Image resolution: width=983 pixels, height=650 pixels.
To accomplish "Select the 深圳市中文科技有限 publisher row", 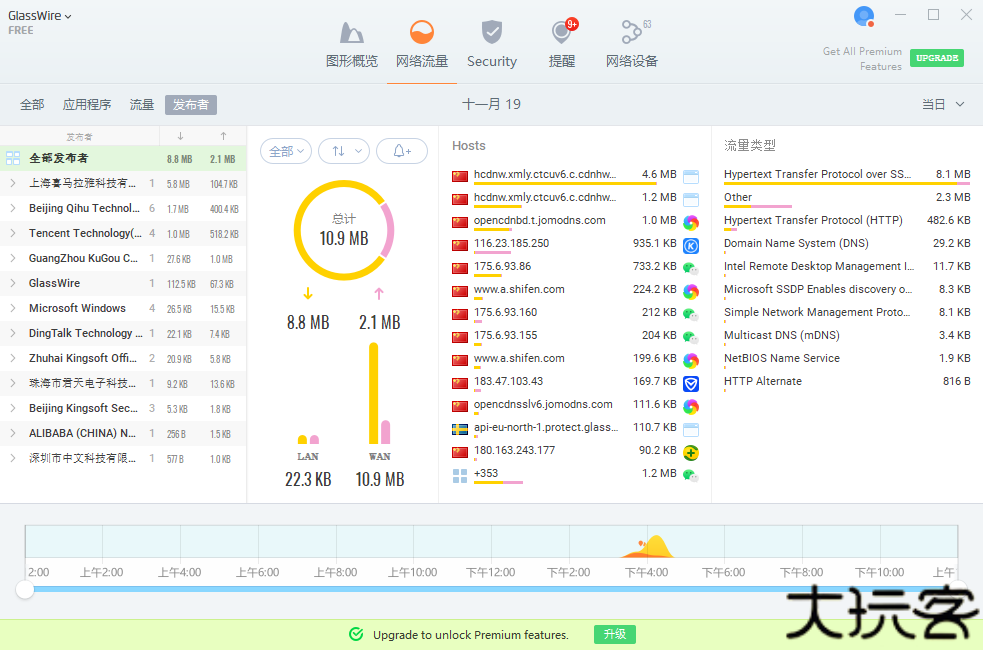I will pos(123,458).
